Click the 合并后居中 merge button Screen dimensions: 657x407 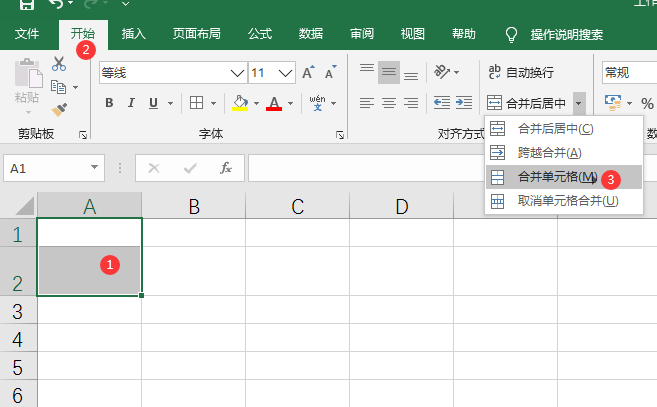pyautogui.click(x=527, y=103)
